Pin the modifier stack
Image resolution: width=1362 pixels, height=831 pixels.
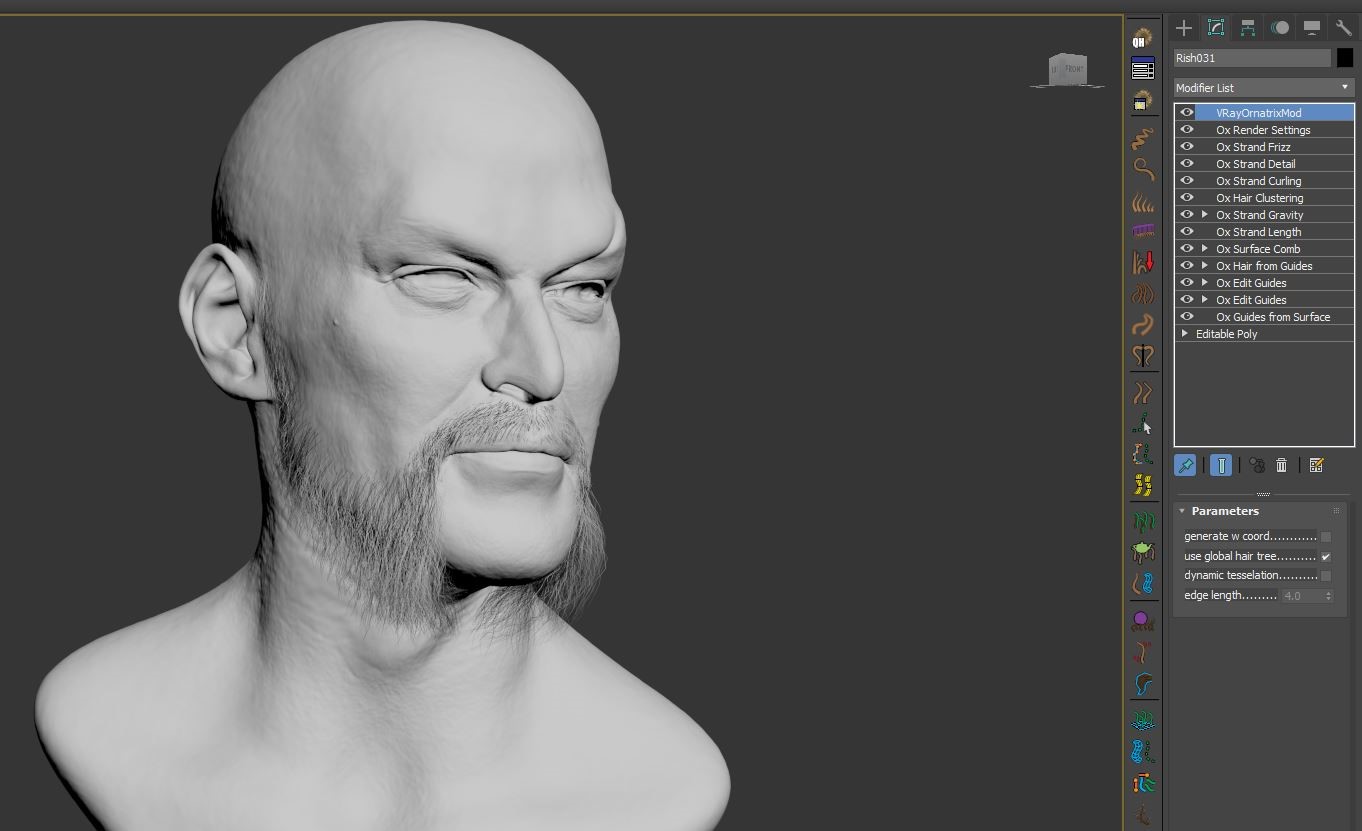(1185, 465)
